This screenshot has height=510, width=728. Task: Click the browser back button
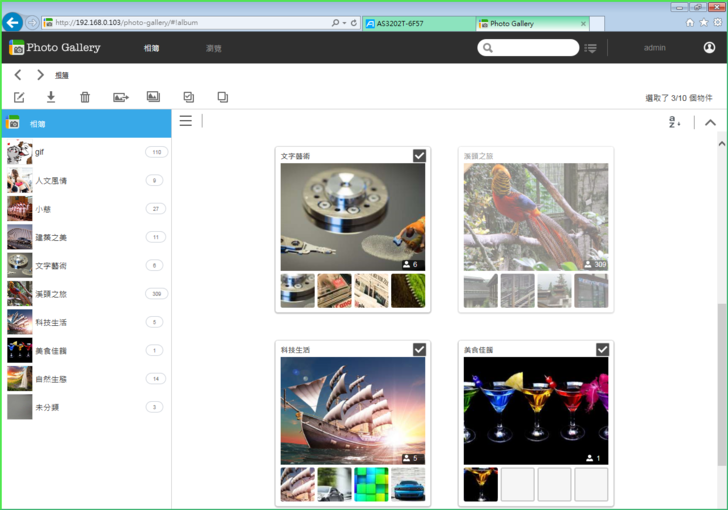[x=13, y=22]
